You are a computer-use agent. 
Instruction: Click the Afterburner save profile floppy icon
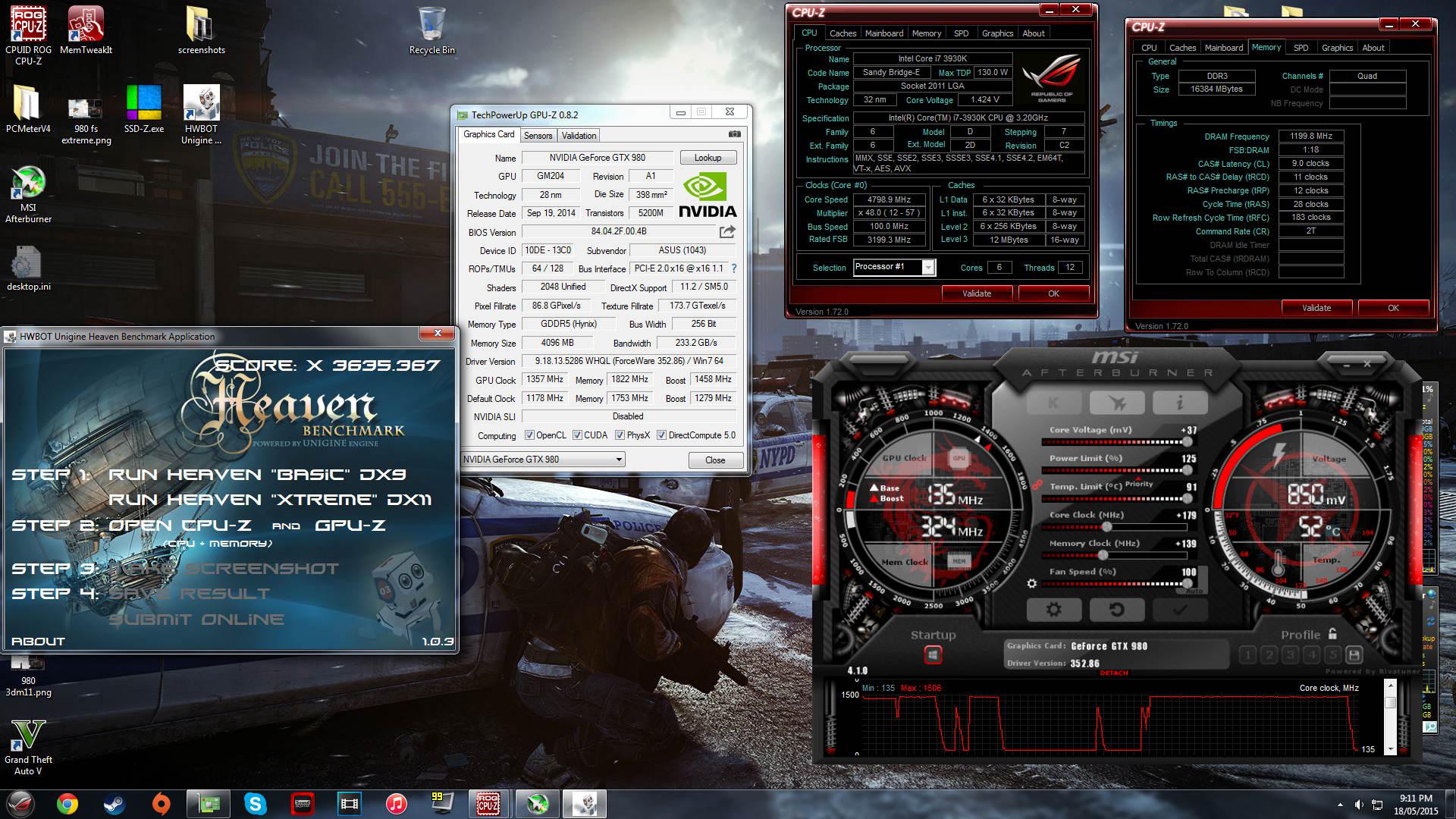1354,654
